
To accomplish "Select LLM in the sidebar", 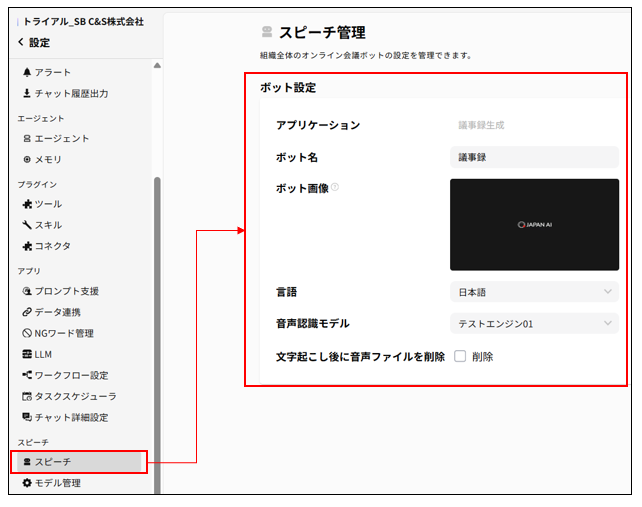I will (43, 354).
